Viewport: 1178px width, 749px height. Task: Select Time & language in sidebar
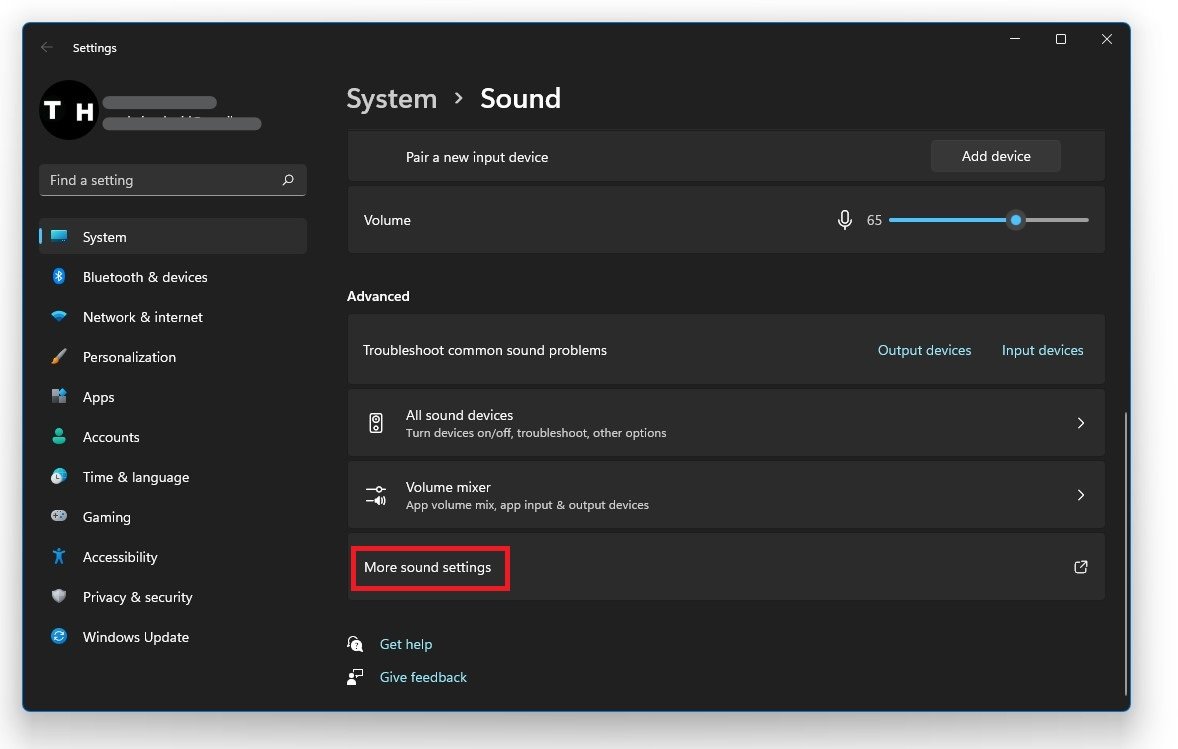[x=135, y=477]
